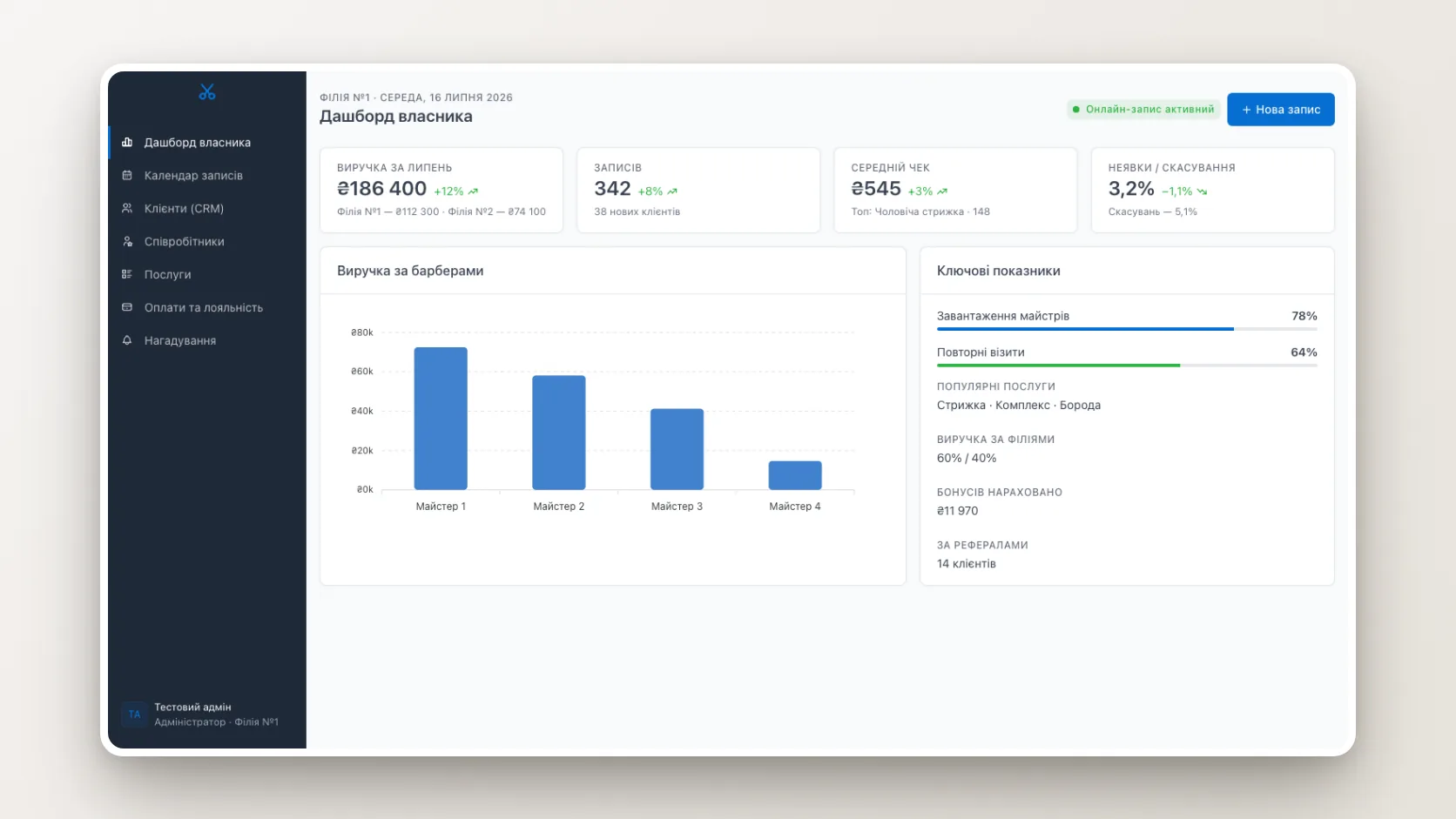Click the ₴11 970 bonuses value
Viewport: 1456px width, 819px height.
[x=958, y=511]
